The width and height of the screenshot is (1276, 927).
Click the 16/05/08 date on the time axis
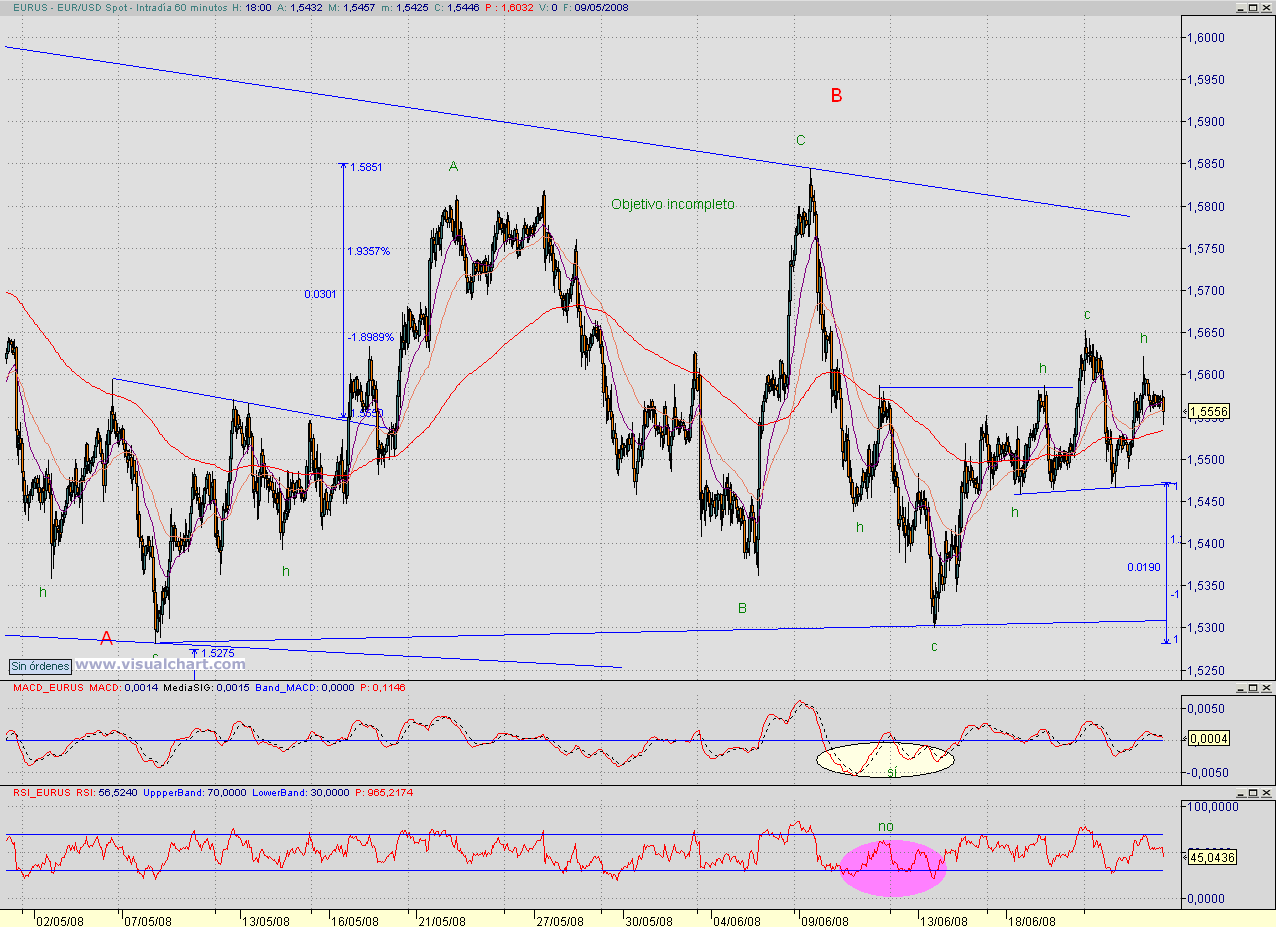pos(356,920)
